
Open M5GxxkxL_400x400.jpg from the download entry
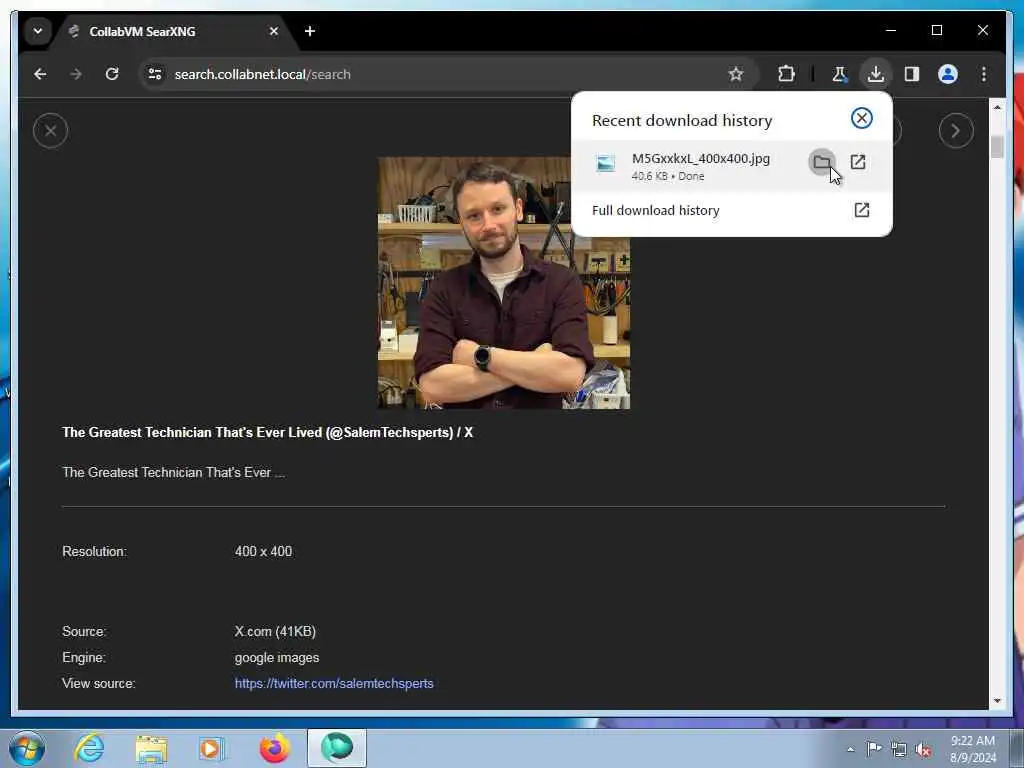pos(857,162)
